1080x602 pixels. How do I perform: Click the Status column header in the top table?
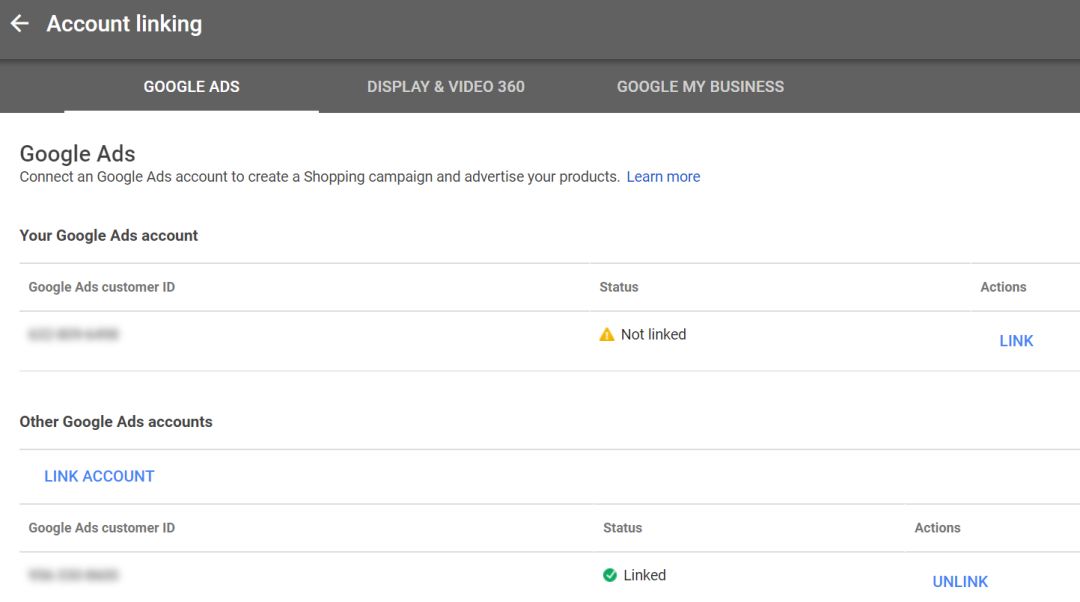(x=619, y=287)
